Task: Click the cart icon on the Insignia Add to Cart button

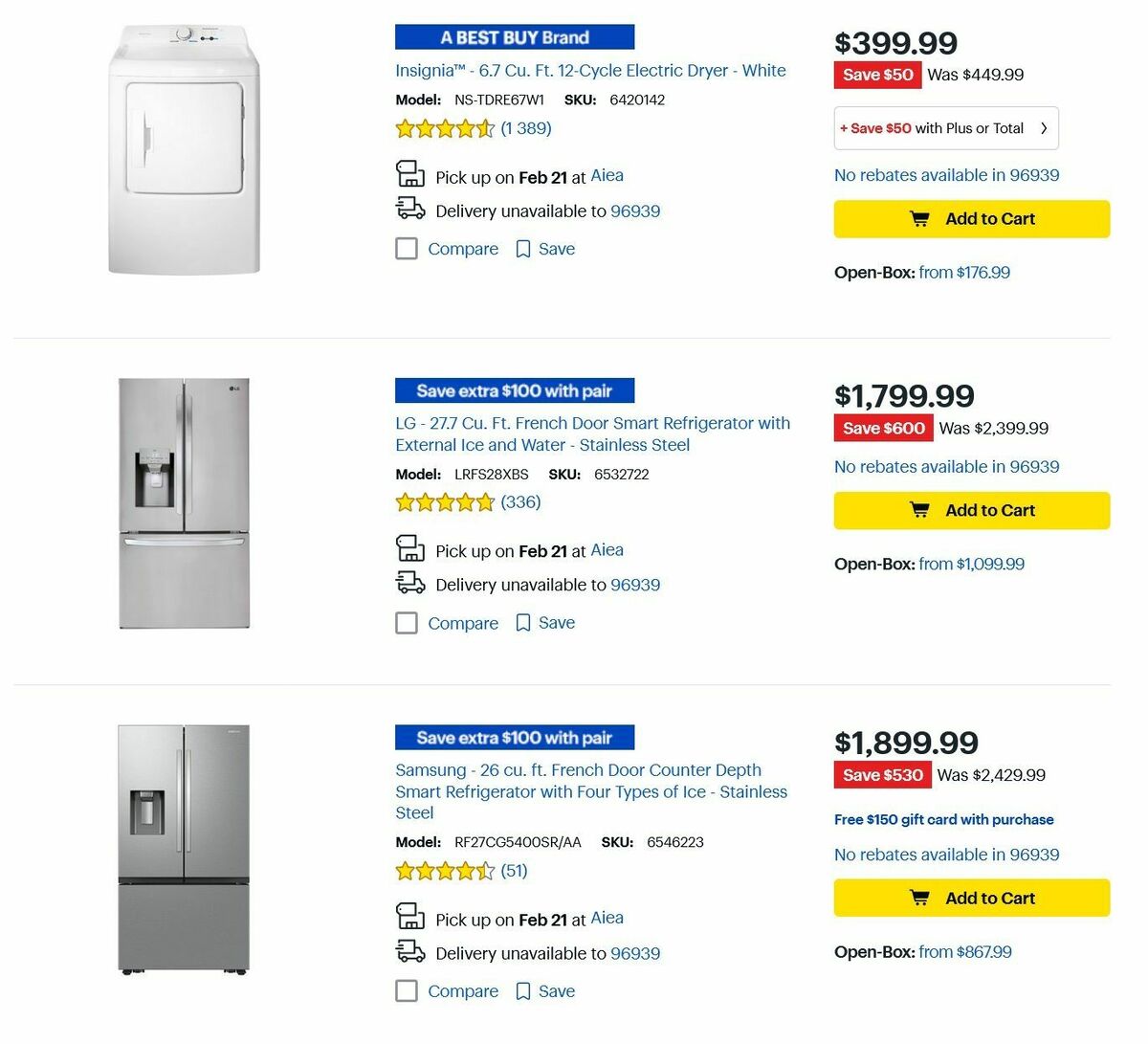Action: 918,218
